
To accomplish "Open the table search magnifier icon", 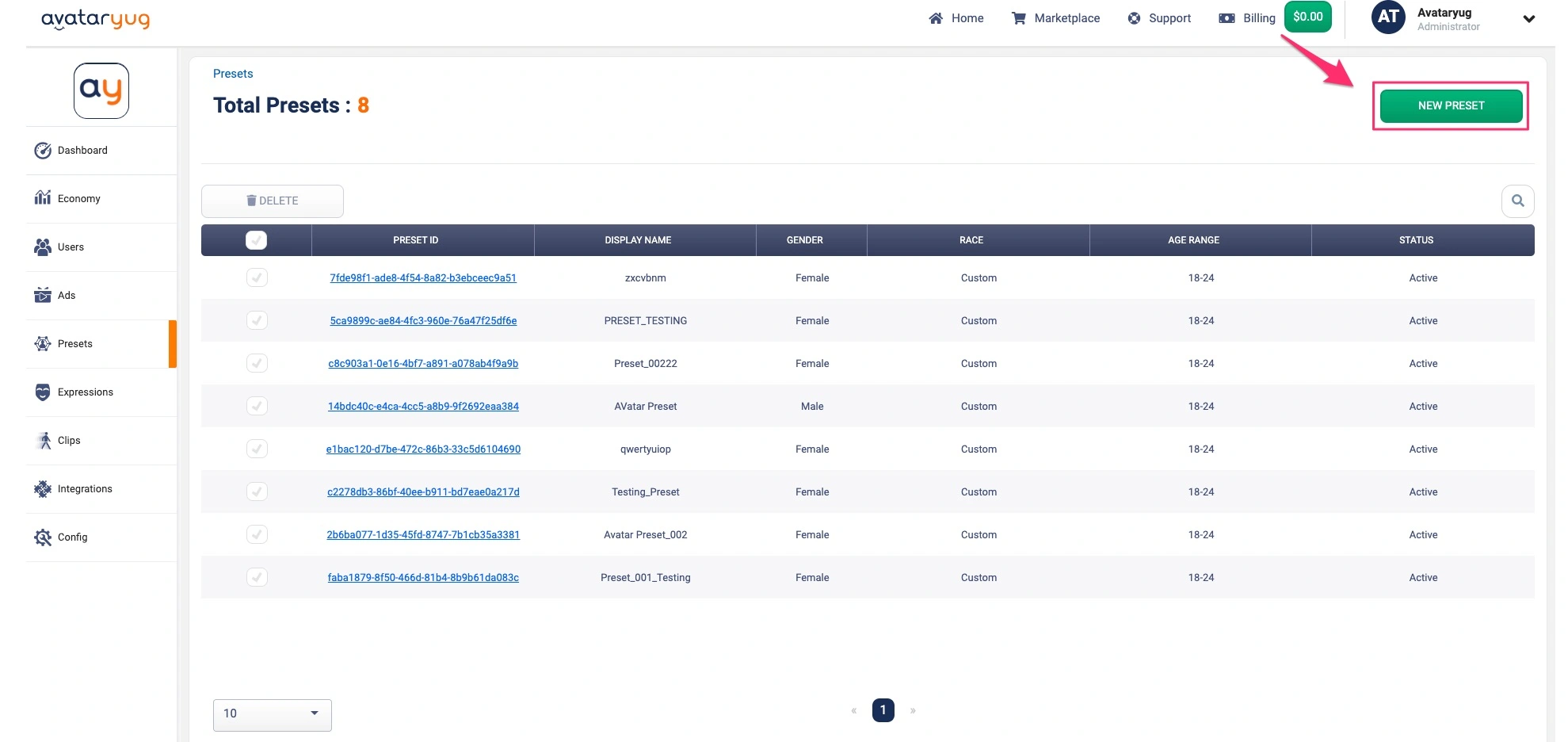I will tap(1517, 201).
